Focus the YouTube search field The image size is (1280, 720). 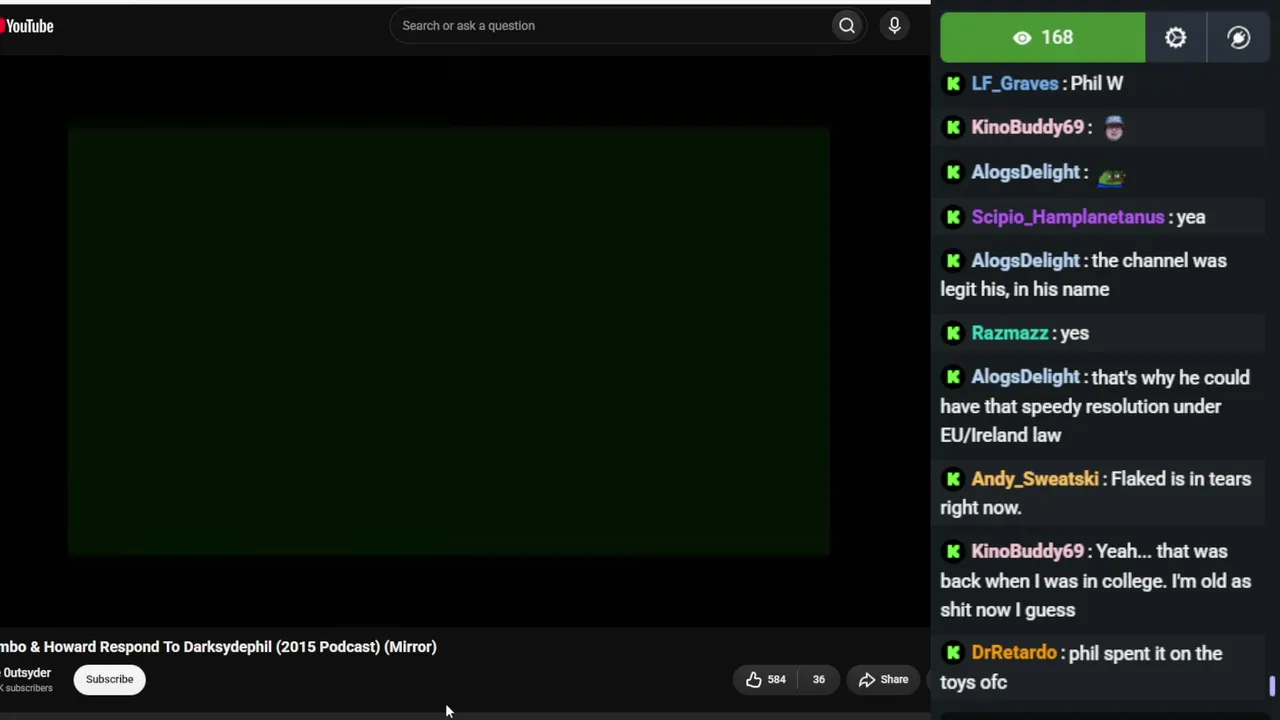tap(610, 26)
